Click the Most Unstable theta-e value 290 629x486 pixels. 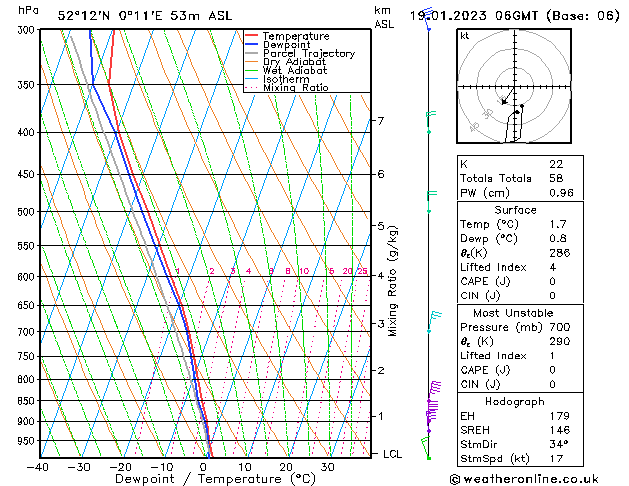[x=560, y=341]
